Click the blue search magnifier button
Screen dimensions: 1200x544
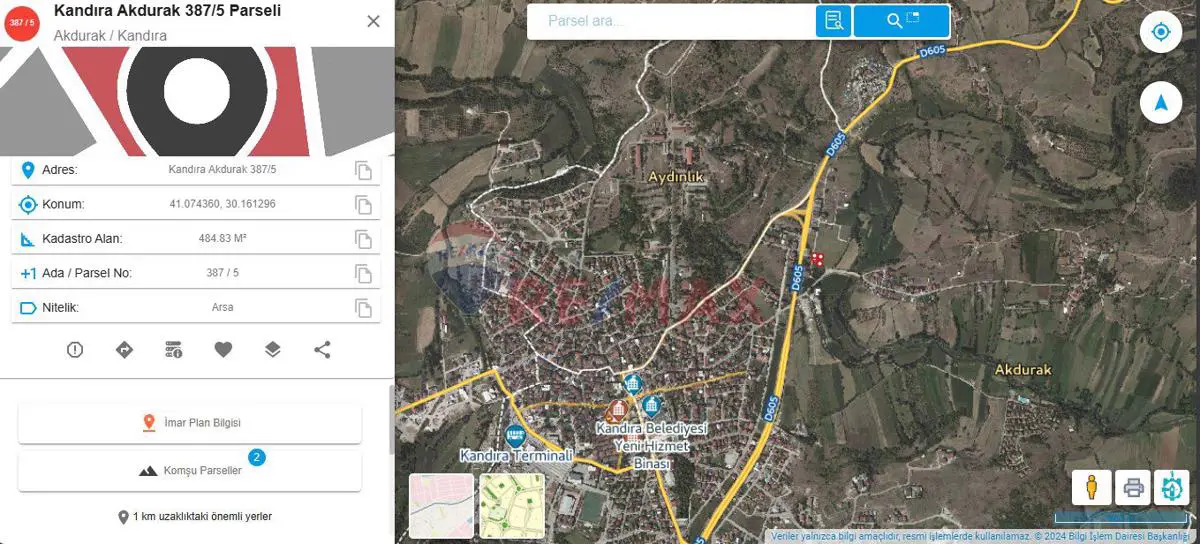[901, 20]
